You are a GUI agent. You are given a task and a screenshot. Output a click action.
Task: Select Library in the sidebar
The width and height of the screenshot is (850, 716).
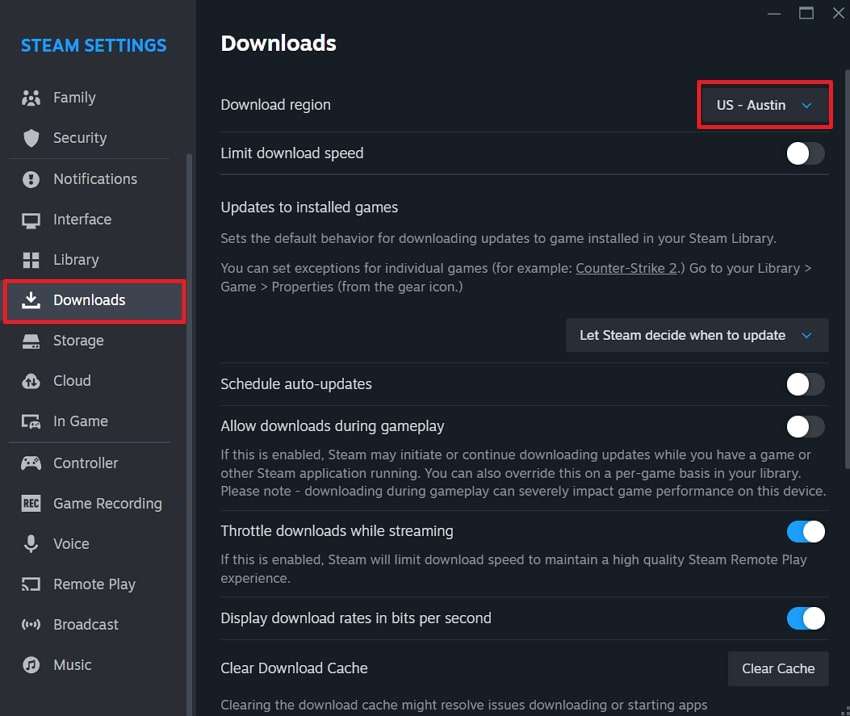pyautogui.click(x=95, y=260)
